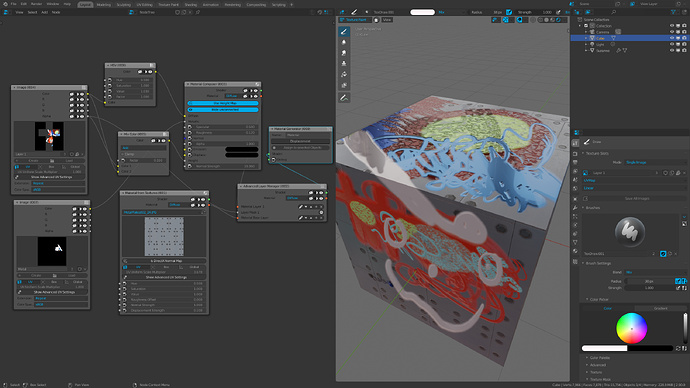Pick a hue on the color wheel
The width and height of the screenshot is (690, 388).
coord(631,328)
